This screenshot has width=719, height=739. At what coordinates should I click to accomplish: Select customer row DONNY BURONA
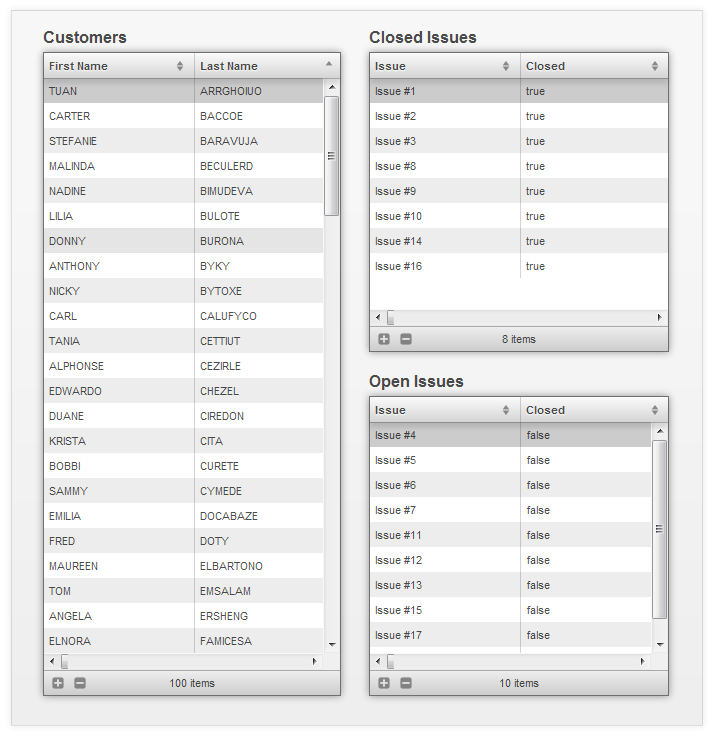184,241
